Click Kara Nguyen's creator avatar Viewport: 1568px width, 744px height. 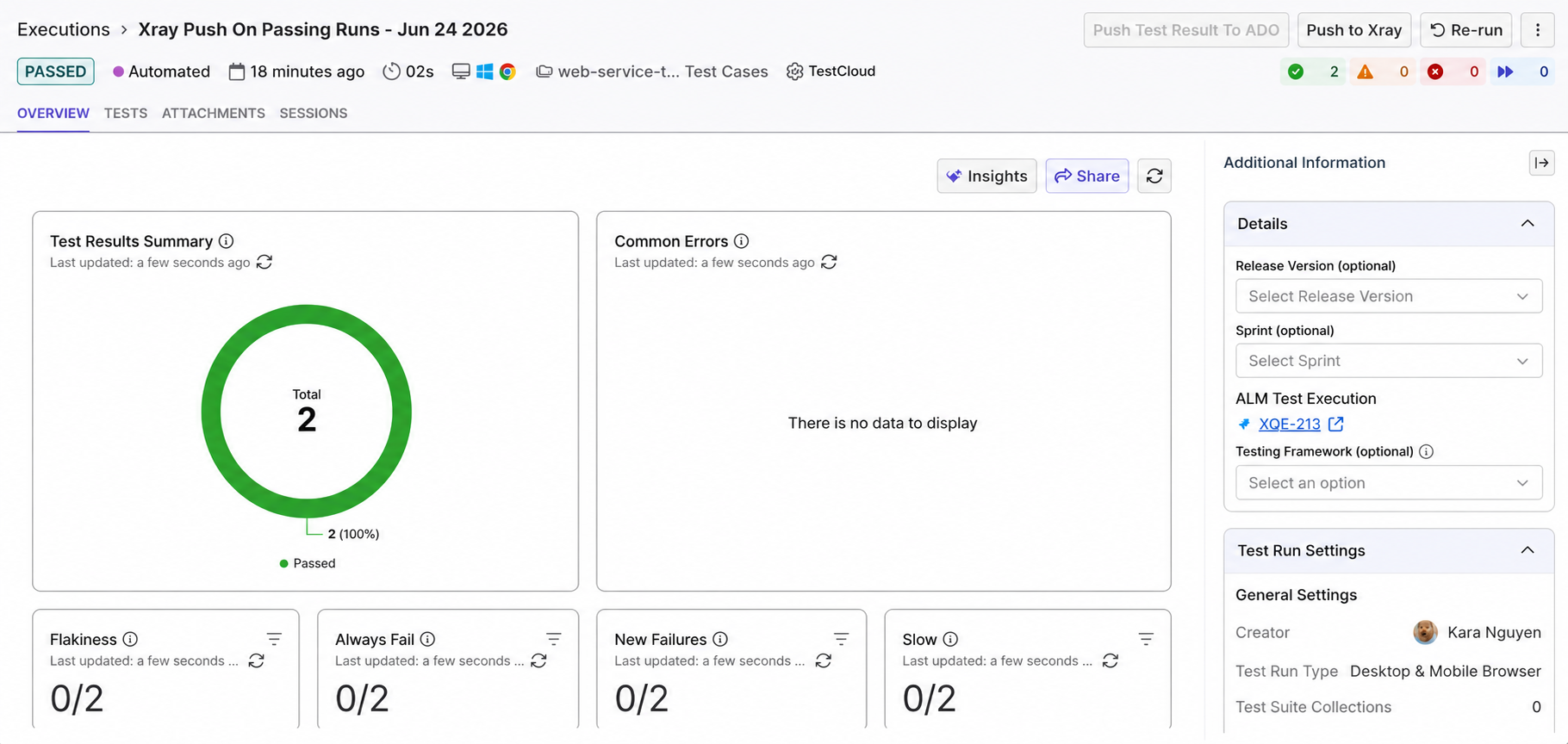coord(1426,633)
